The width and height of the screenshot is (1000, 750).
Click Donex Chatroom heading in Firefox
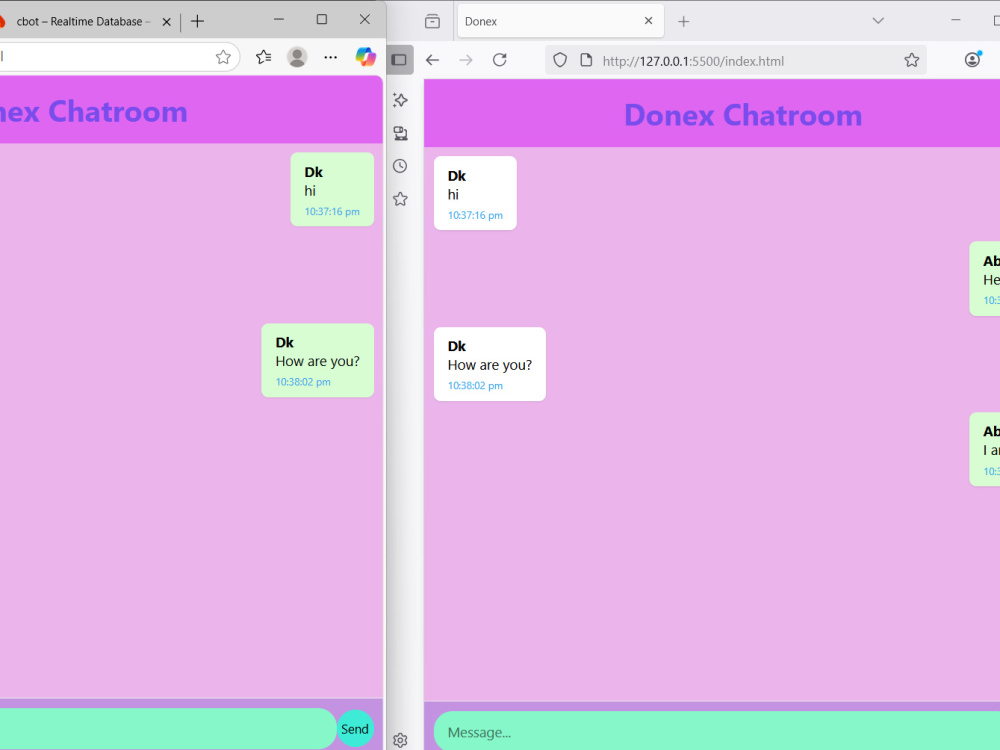tap(743, 115)
